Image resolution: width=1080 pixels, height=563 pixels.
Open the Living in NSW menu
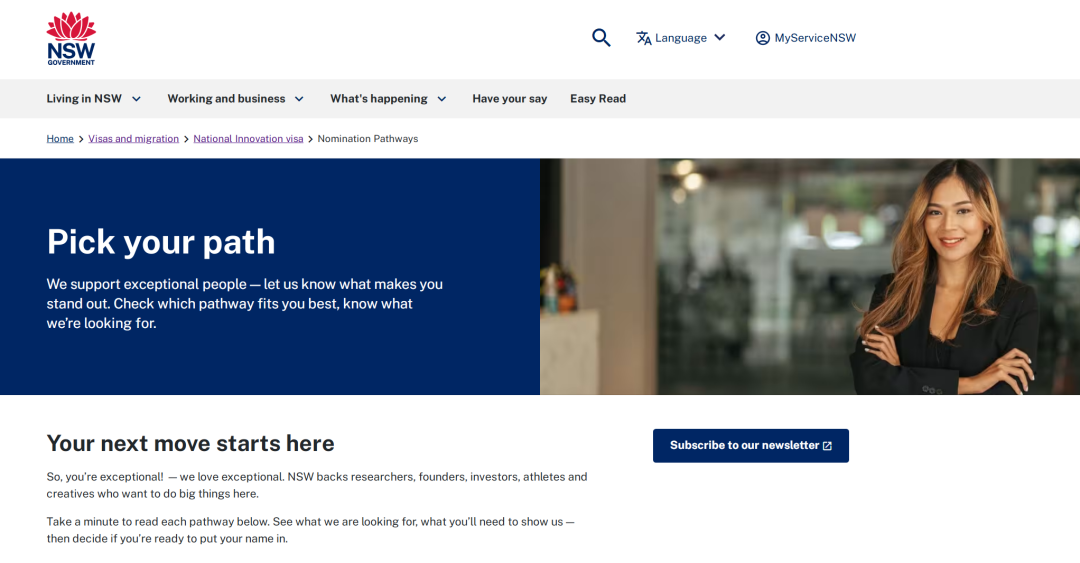(x=84, y=99)
